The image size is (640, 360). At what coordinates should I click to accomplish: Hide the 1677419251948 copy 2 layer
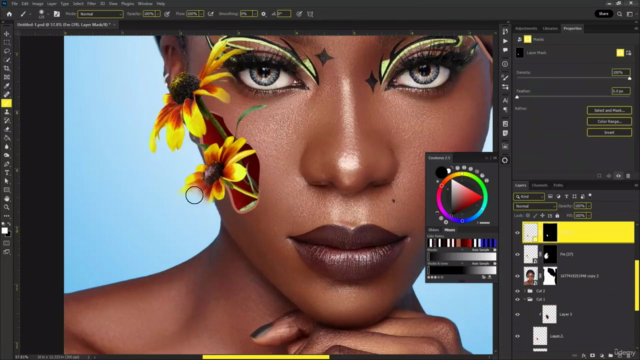[x=518, y=276]
